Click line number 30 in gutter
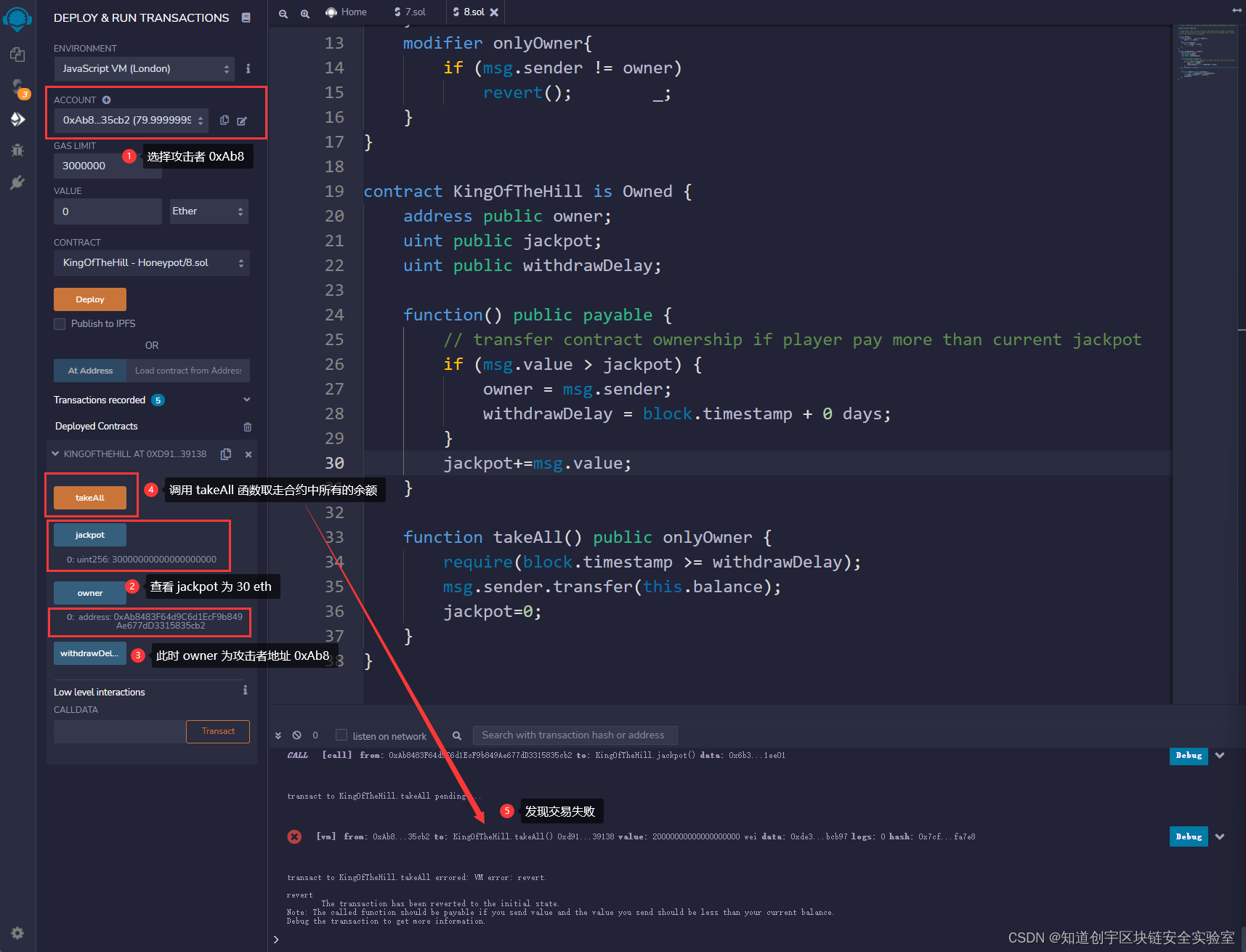 tap(334, 463)
